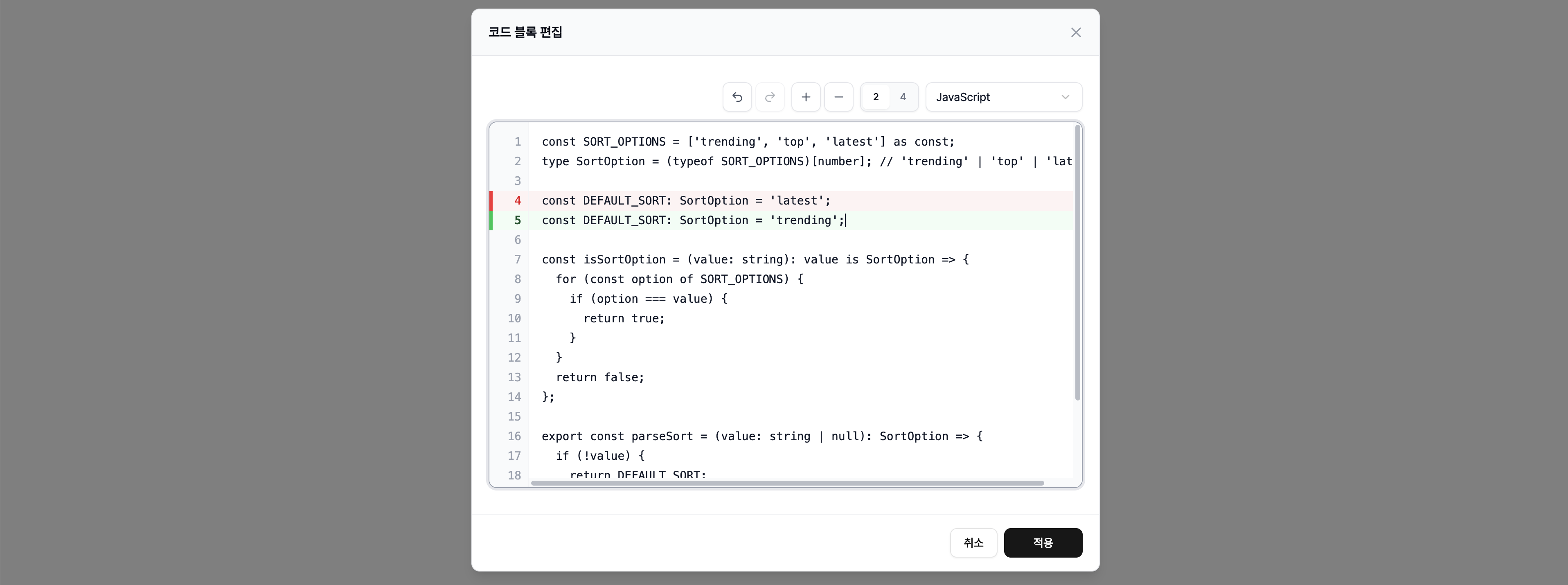Open the JavaScript language dropdown
Image resolution: width=1568 pixels, height=585 pixels.
1004,97
